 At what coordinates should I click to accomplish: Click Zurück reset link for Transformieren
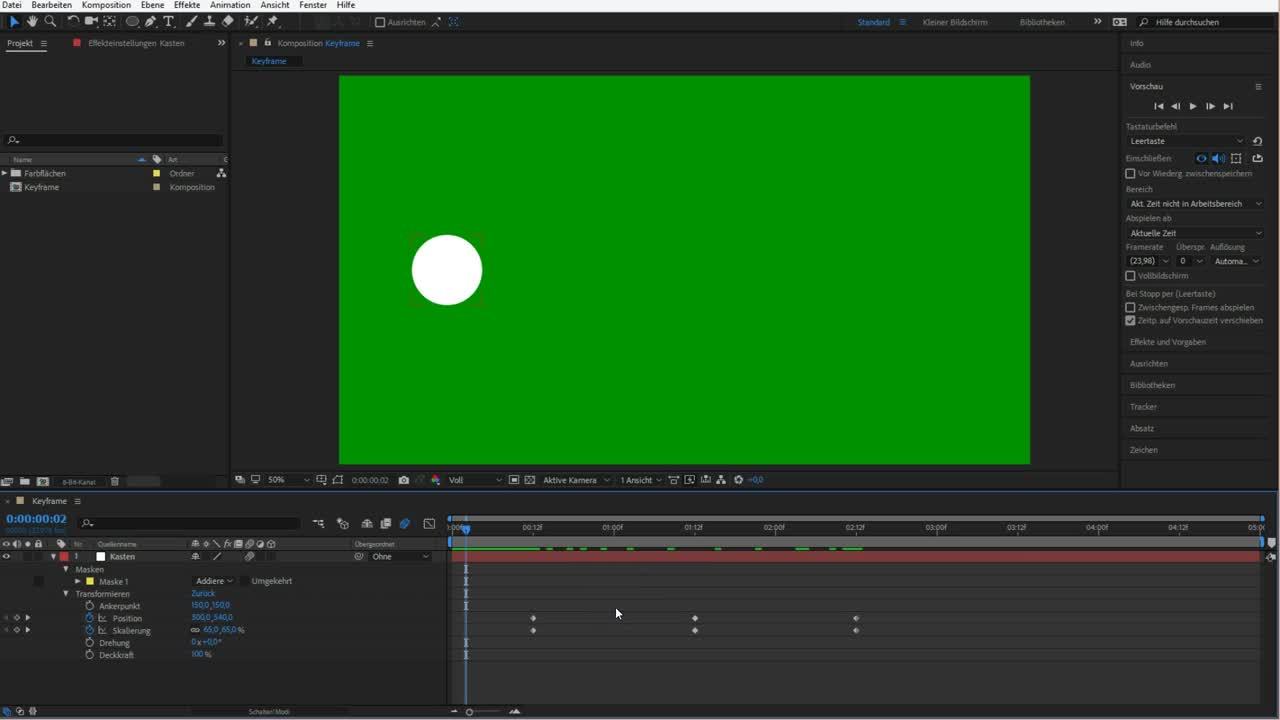pyautogui.click(x=203, y=594)
